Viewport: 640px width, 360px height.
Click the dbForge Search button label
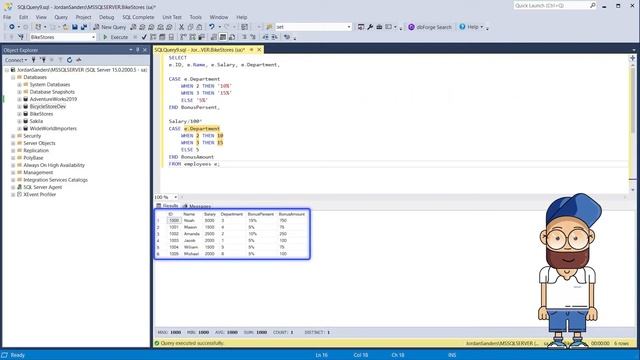[434, 27]
